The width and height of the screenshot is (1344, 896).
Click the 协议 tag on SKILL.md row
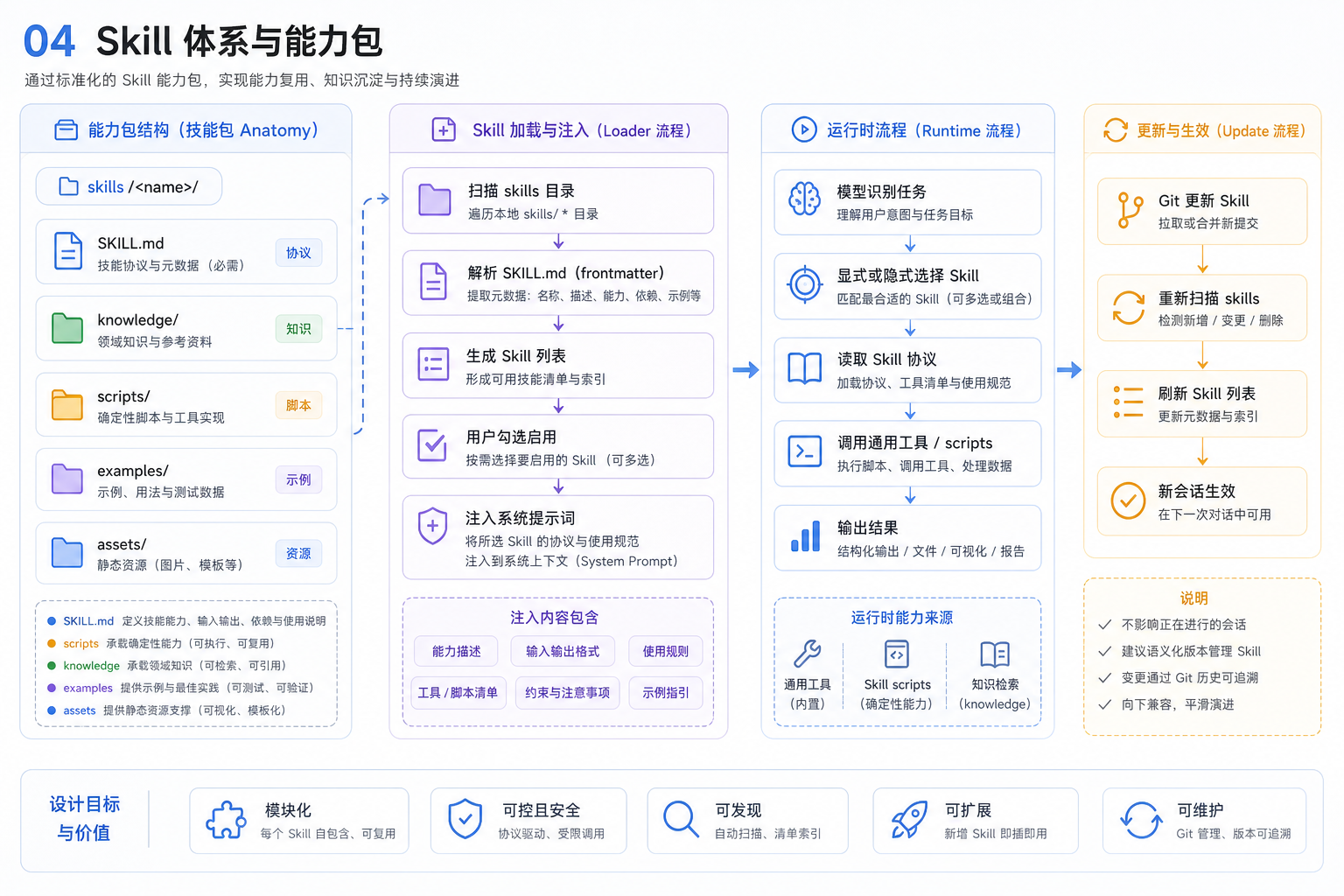[298, 253]
